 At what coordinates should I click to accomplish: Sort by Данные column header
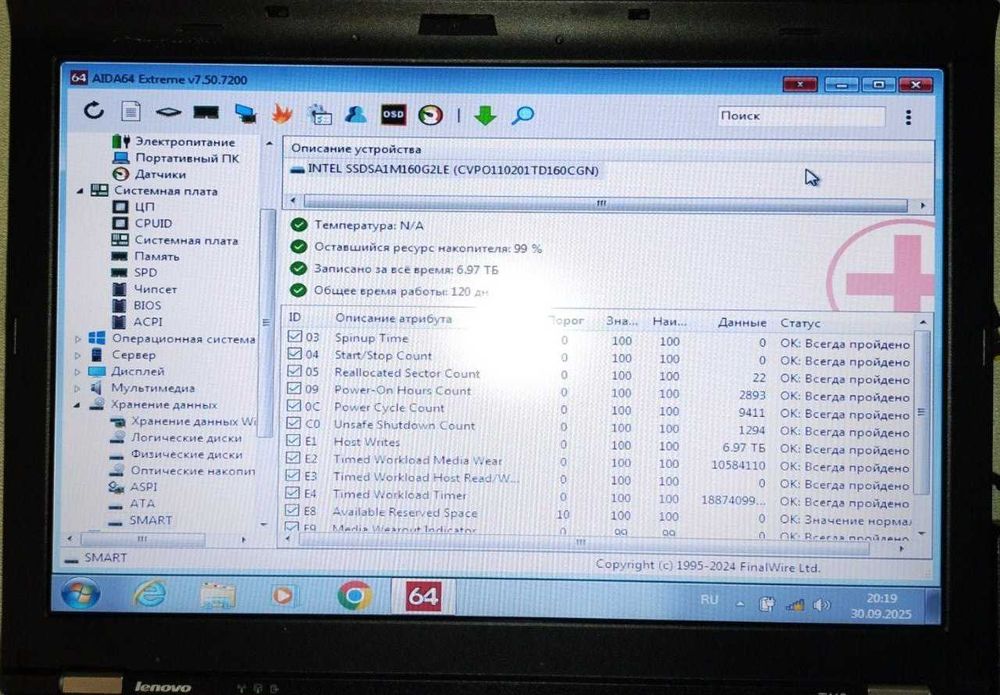click(742, 323)
